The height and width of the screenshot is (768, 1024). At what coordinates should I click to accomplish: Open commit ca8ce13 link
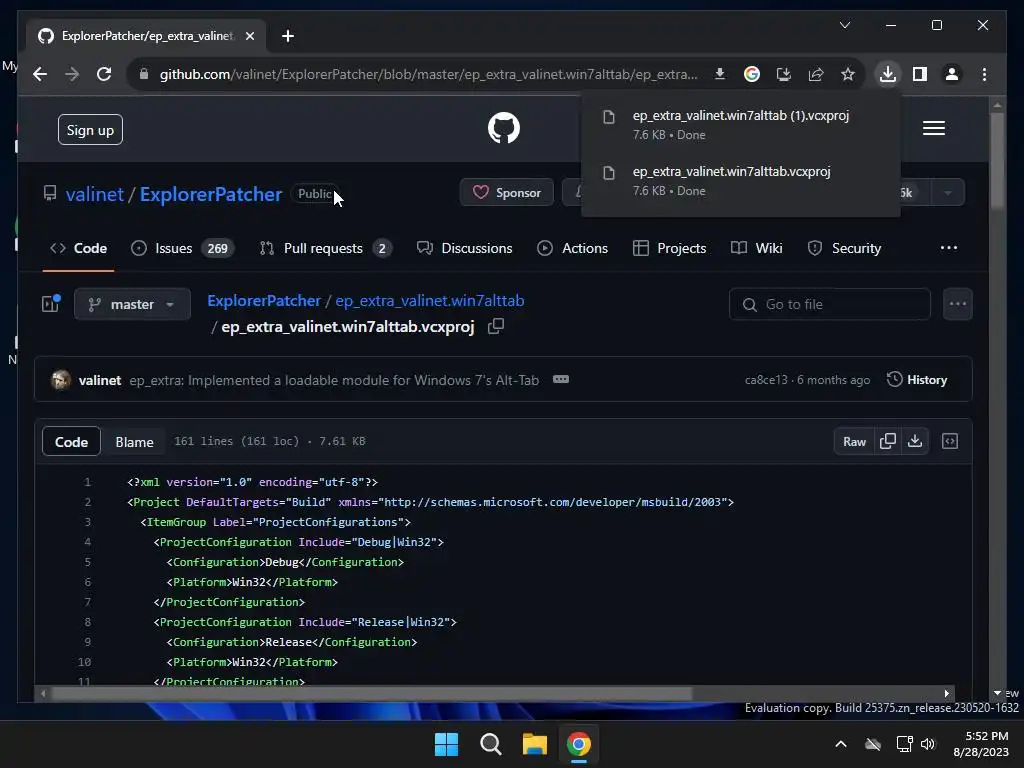[x=765, y=380]
